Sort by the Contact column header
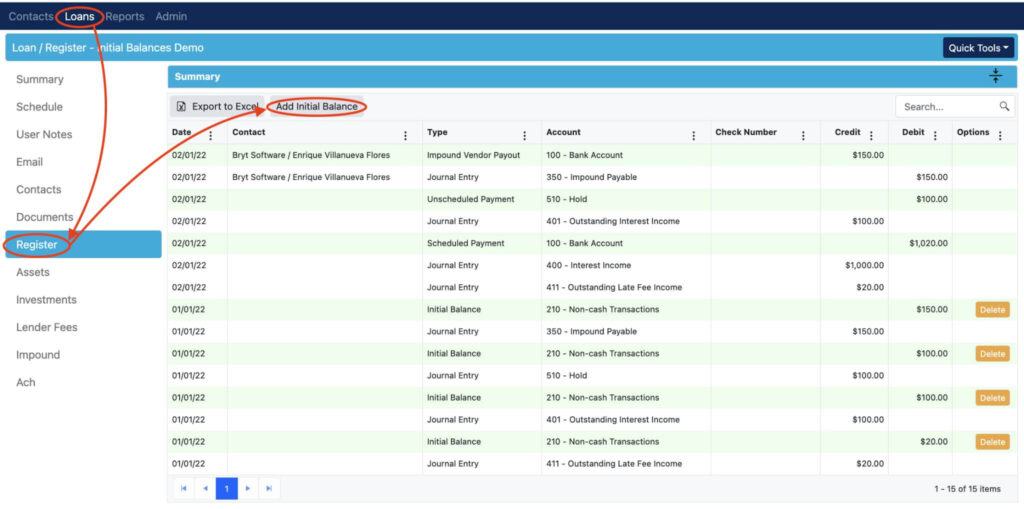Viewport: 1024px width, 509px height. tap(249, 132)
